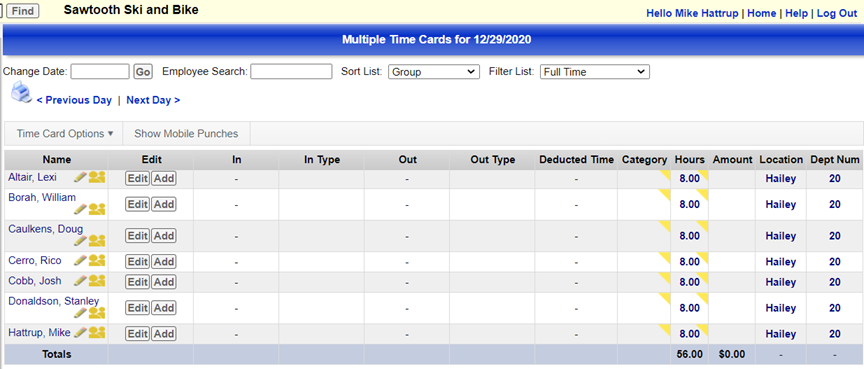Click Edit for Altair, Lexi
The width and height of the screenshot is (864, 369).
click(x=137, y=178)
